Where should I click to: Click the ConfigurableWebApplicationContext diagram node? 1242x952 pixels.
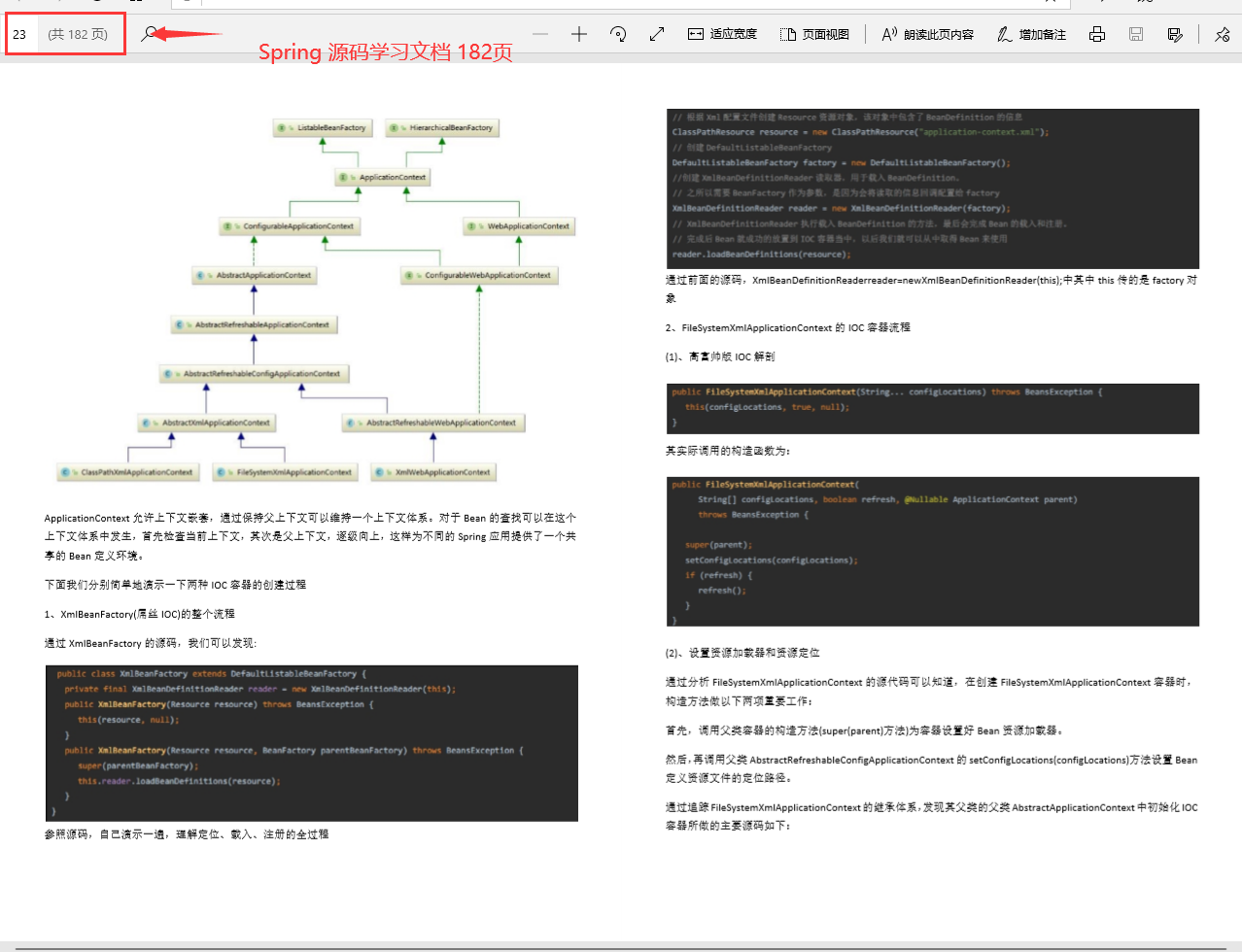point(479,275)
